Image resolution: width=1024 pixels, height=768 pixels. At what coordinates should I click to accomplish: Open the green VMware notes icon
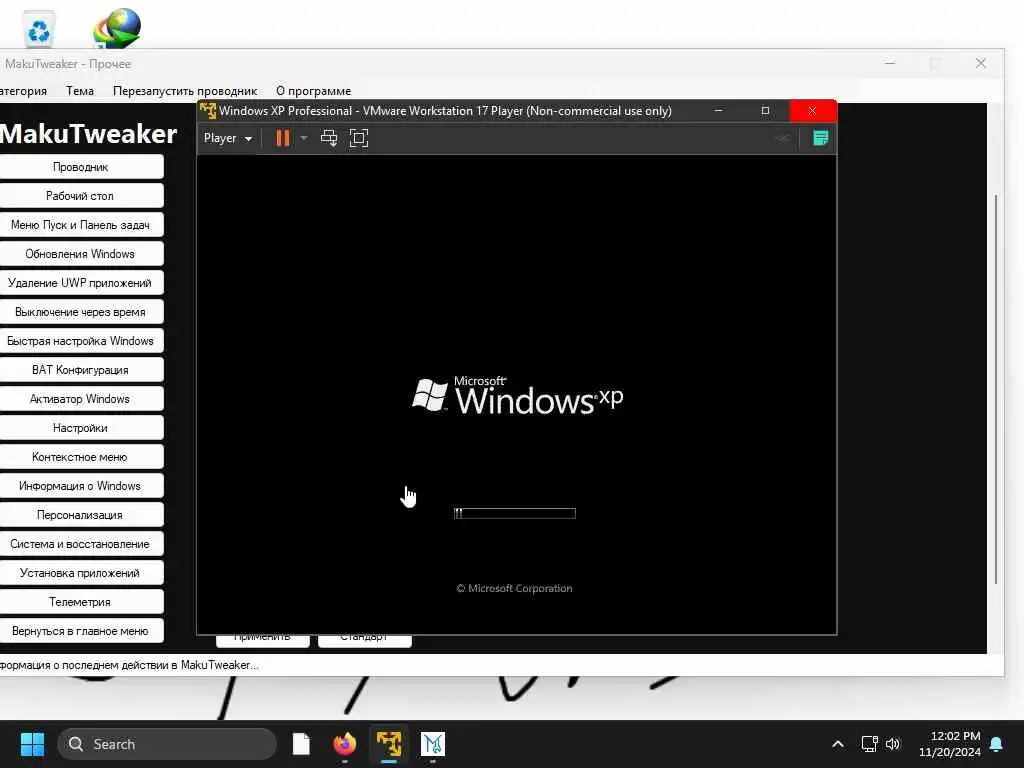[821, 138]
